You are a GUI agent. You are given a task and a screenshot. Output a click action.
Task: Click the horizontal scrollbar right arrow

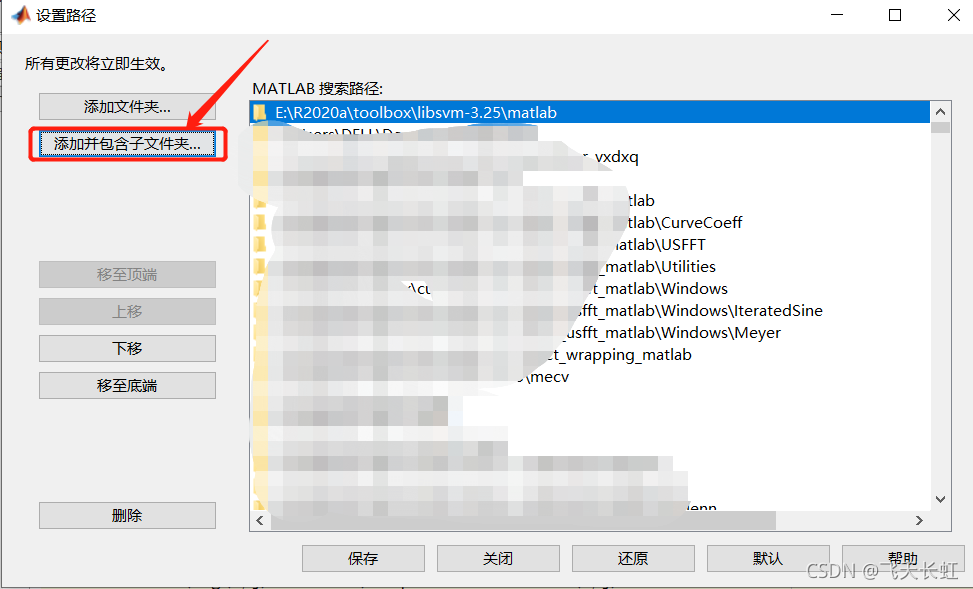tap(921, 520)
